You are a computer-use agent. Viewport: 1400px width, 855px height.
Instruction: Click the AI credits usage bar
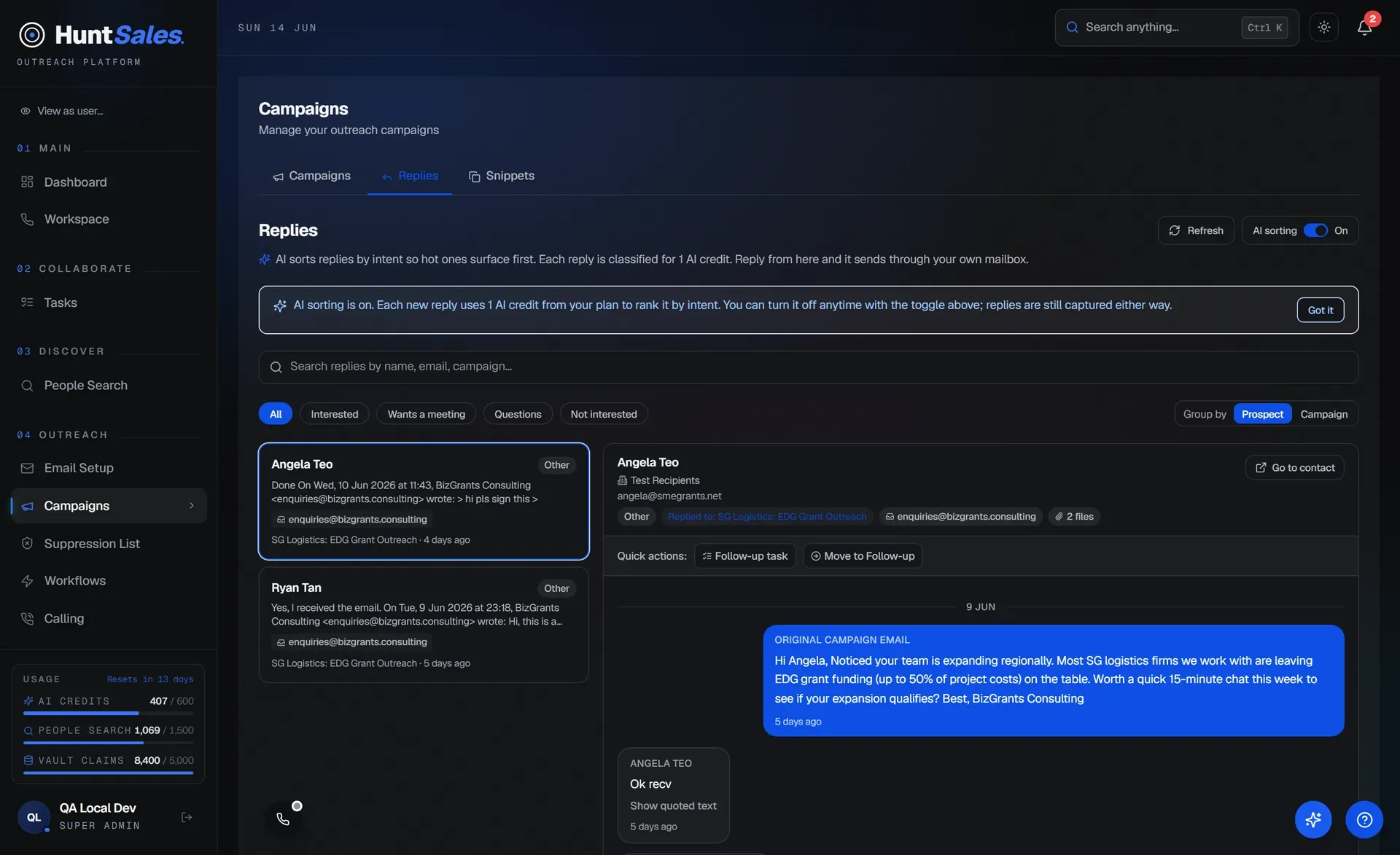(x=108, y=713)
